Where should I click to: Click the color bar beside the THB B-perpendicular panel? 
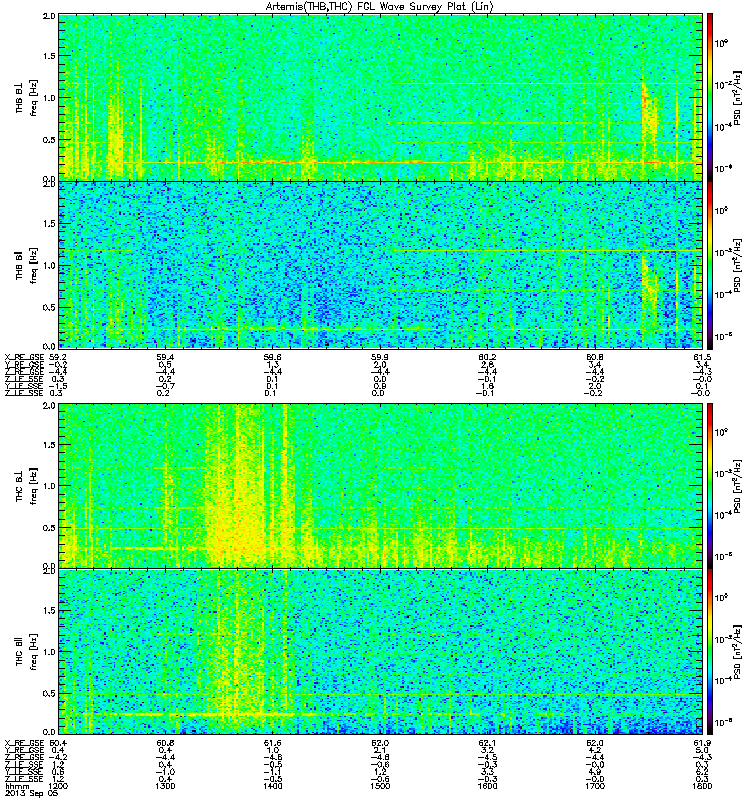710,97
